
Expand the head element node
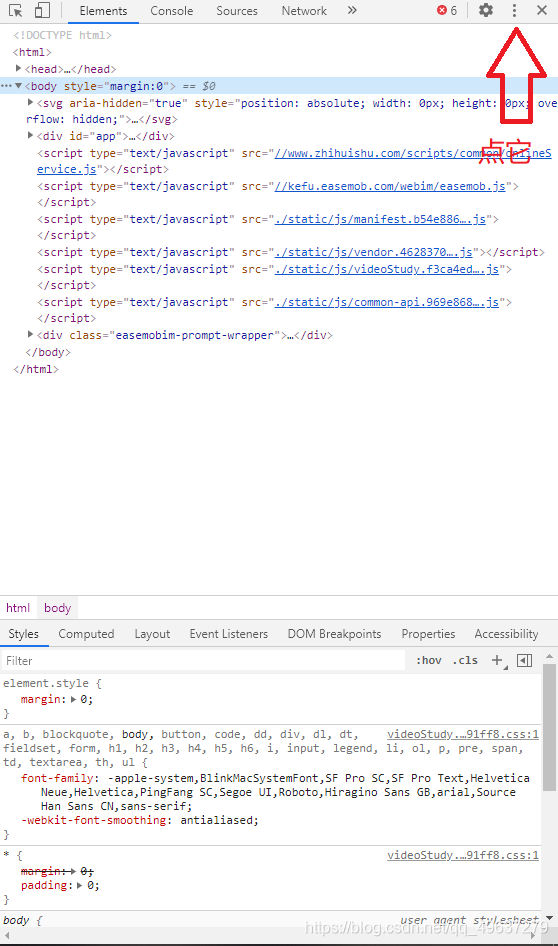18,69
